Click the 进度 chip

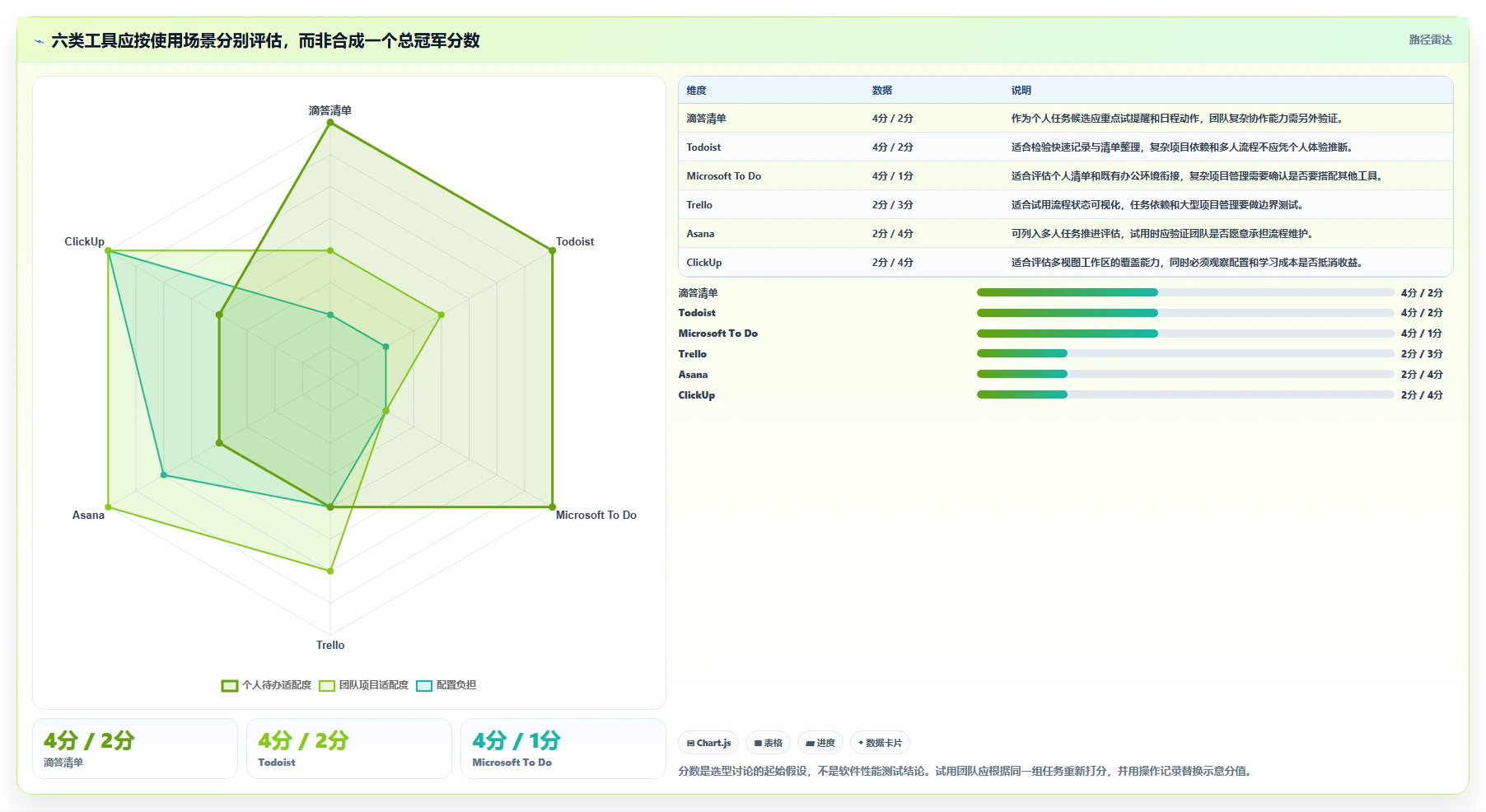[x=820, y=743]
